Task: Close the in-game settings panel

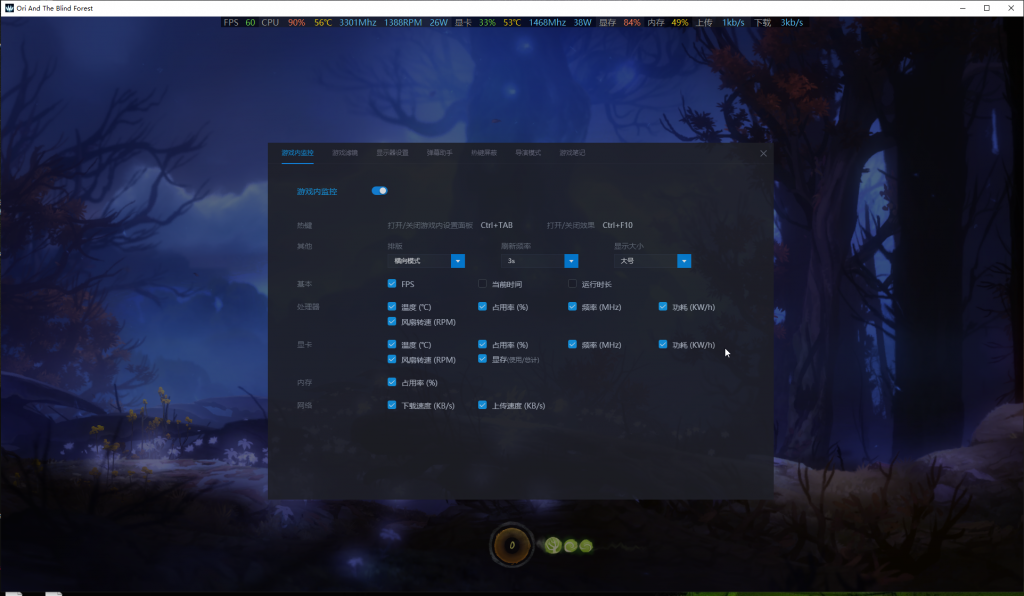Action: coord(763,153)
